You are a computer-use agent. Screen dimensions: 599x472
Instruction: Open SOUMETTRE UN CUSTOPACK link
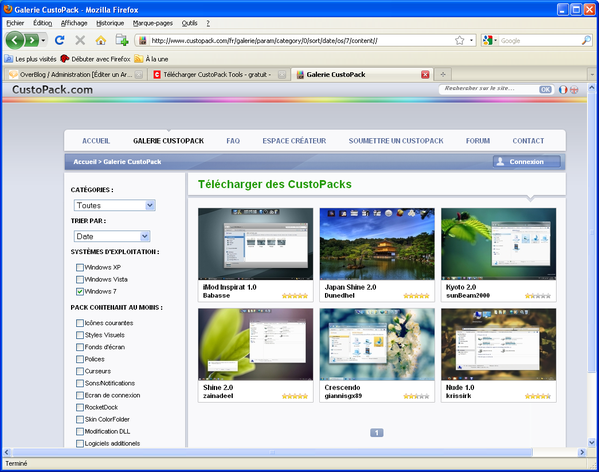(x=396, y=141)
